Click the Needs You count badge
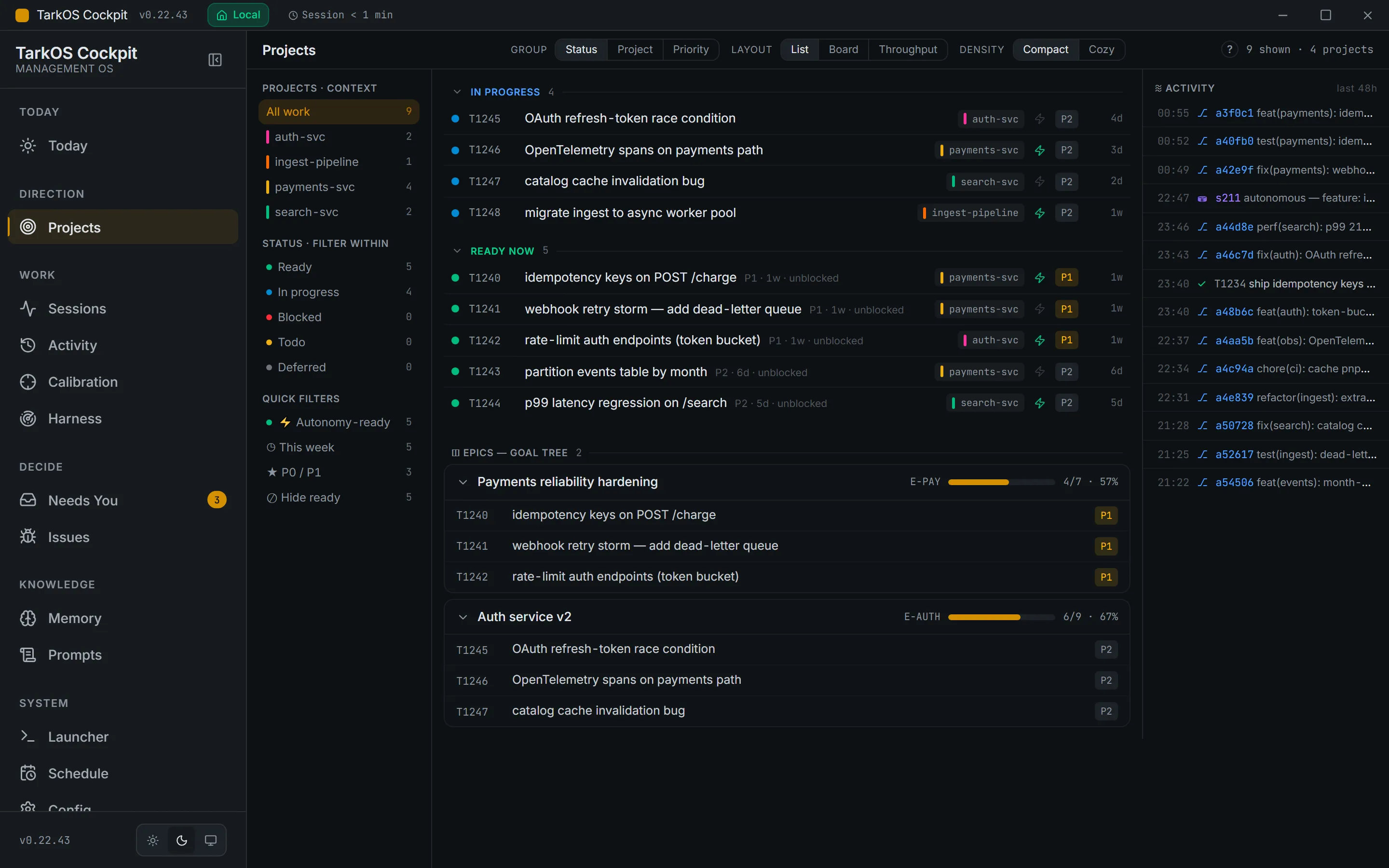Screen dimensions: 1389x868 click(x=217, y=500)
